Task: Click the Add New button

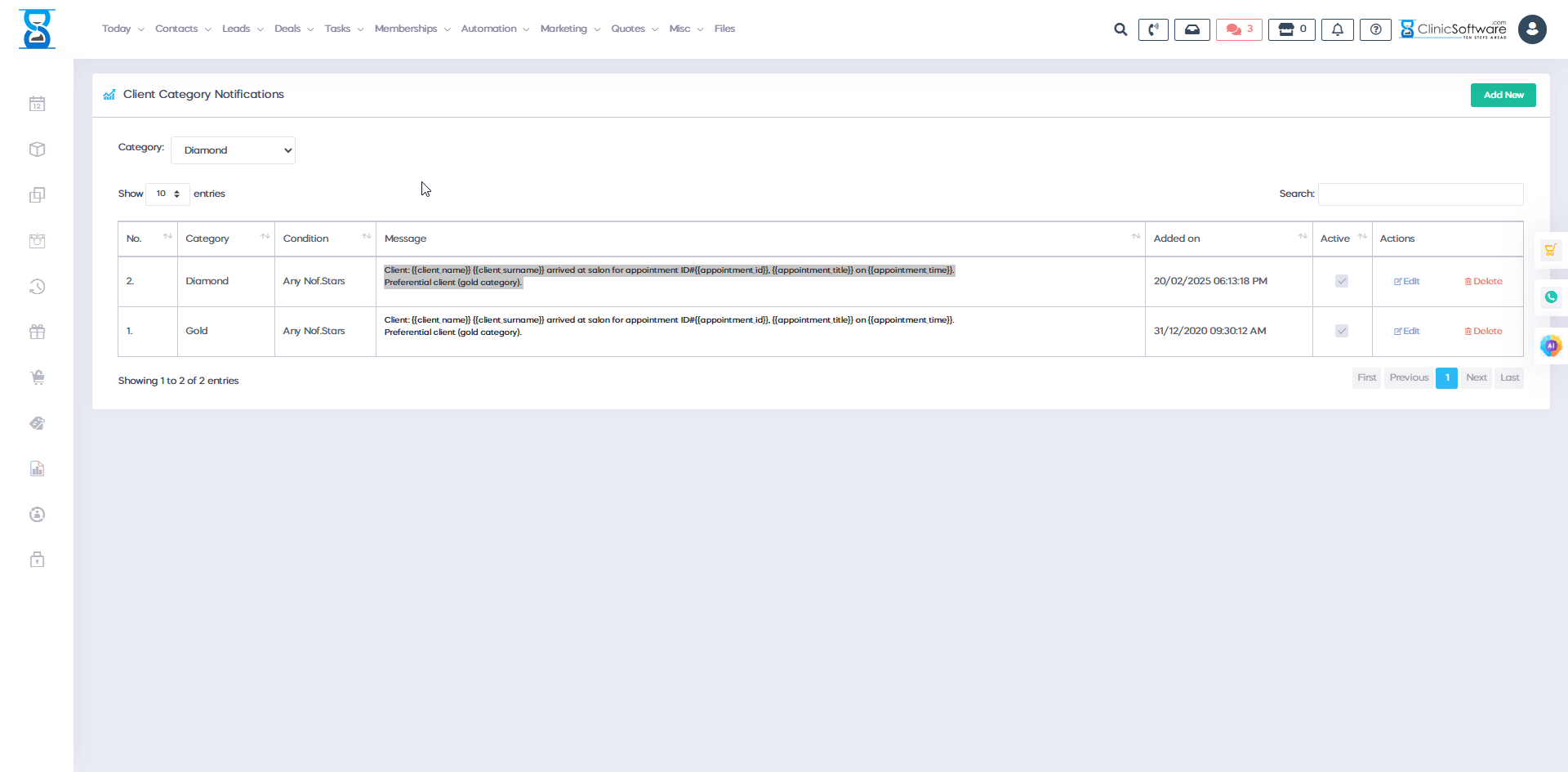Action: coord(1503,95)
